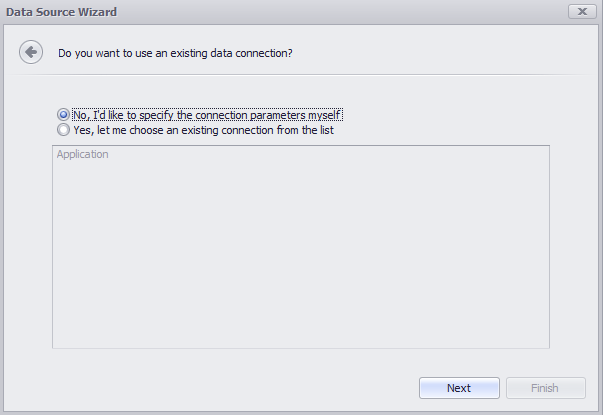Viewport: 603px width, 415px height.
Task: Return to previous wizard page via round arrow
Action: 31,52
